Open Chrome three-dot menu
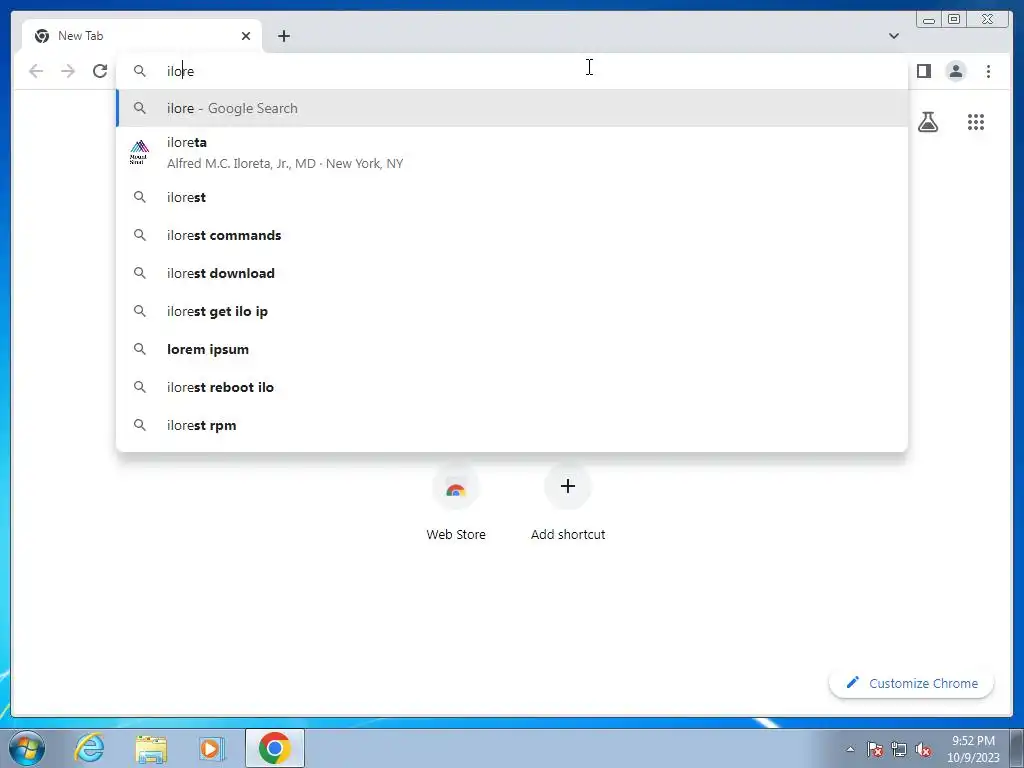 point(988,71)
